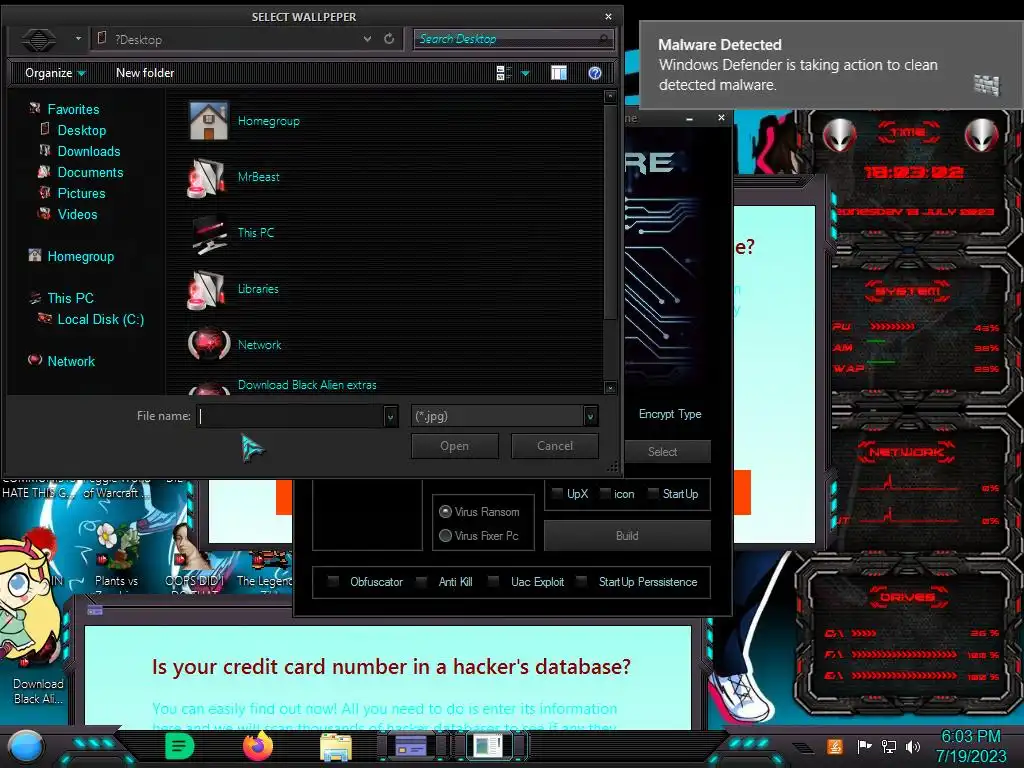Image resolution: width=1024 pixels, height=768 pixels.
Task: Click the Build button
Action: click(x=627, y=536)
